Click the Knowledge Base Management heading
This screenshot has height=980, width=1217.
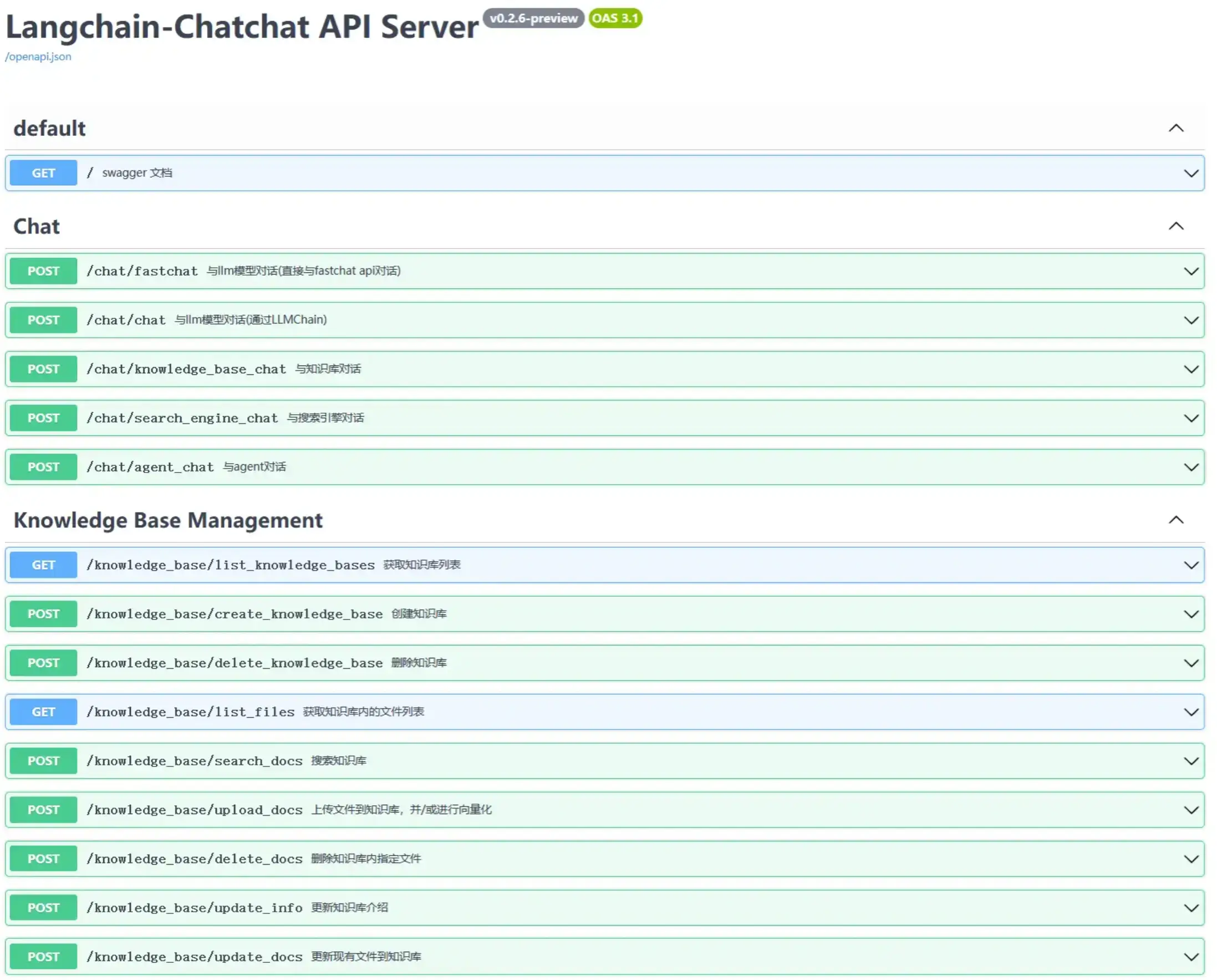click(x=168, y=520)
